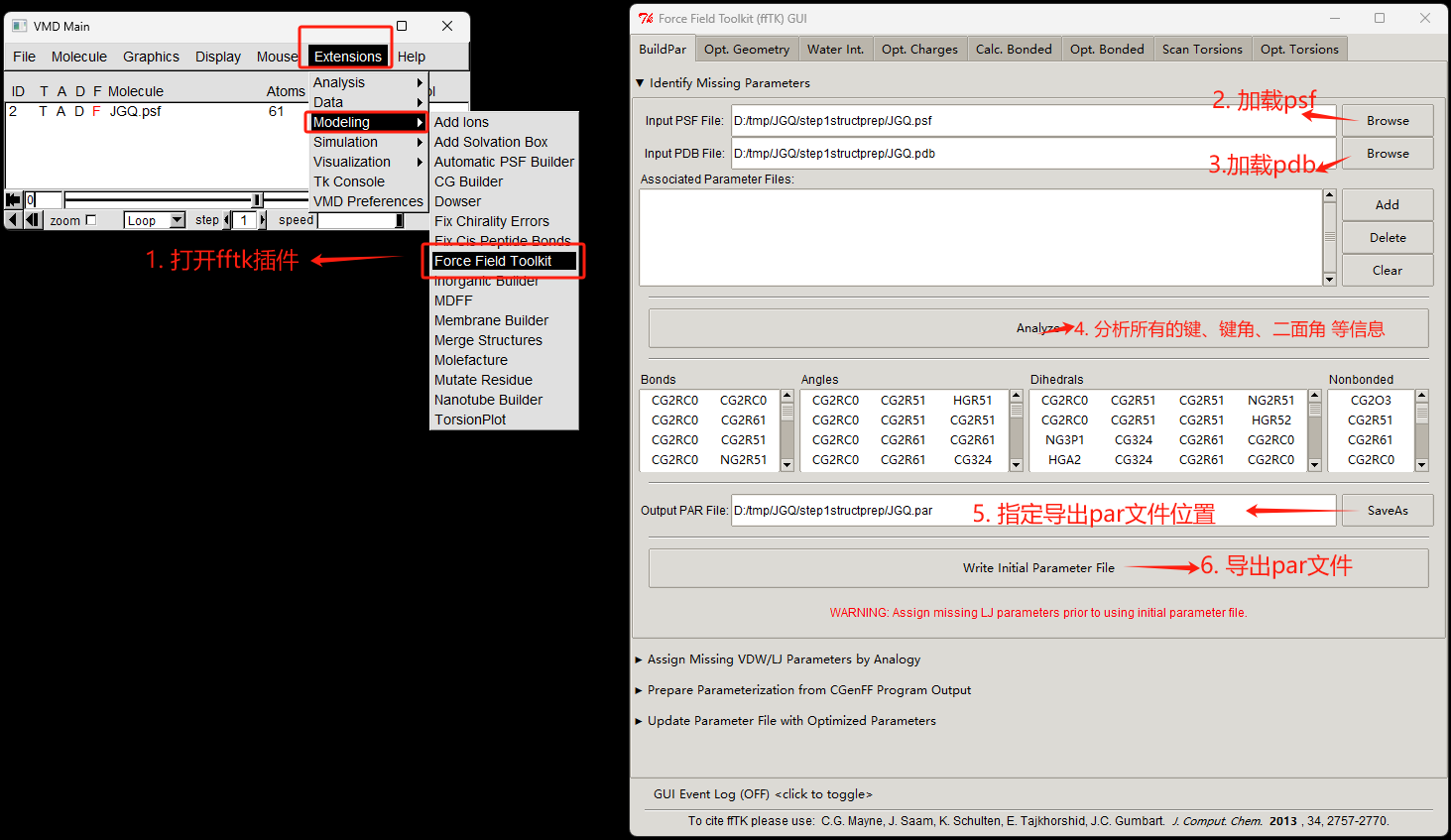Image resolution: width=1451 pixels, height=840 pixels.
Task: Select Merge Structures
Action: click(x=504, y=340)
